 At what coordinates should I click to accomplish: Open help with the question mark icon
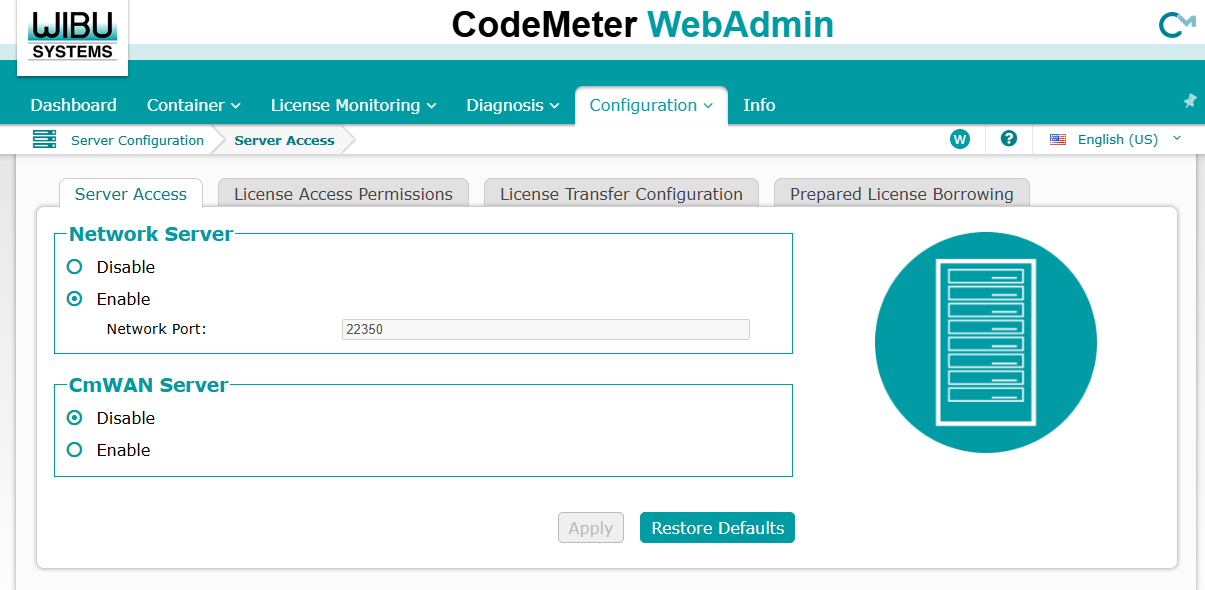click(1009, 139)
